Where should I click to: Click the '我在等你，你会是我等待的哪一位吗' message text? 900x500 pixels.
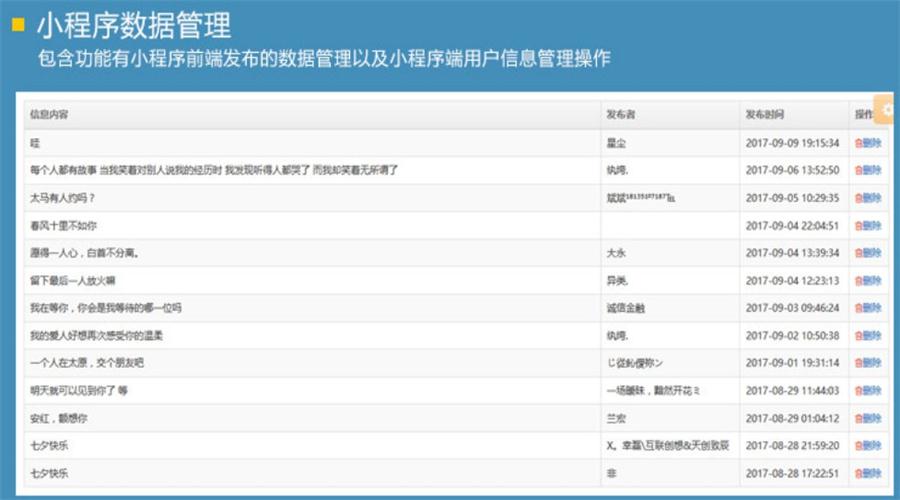(x=106, y=308)
